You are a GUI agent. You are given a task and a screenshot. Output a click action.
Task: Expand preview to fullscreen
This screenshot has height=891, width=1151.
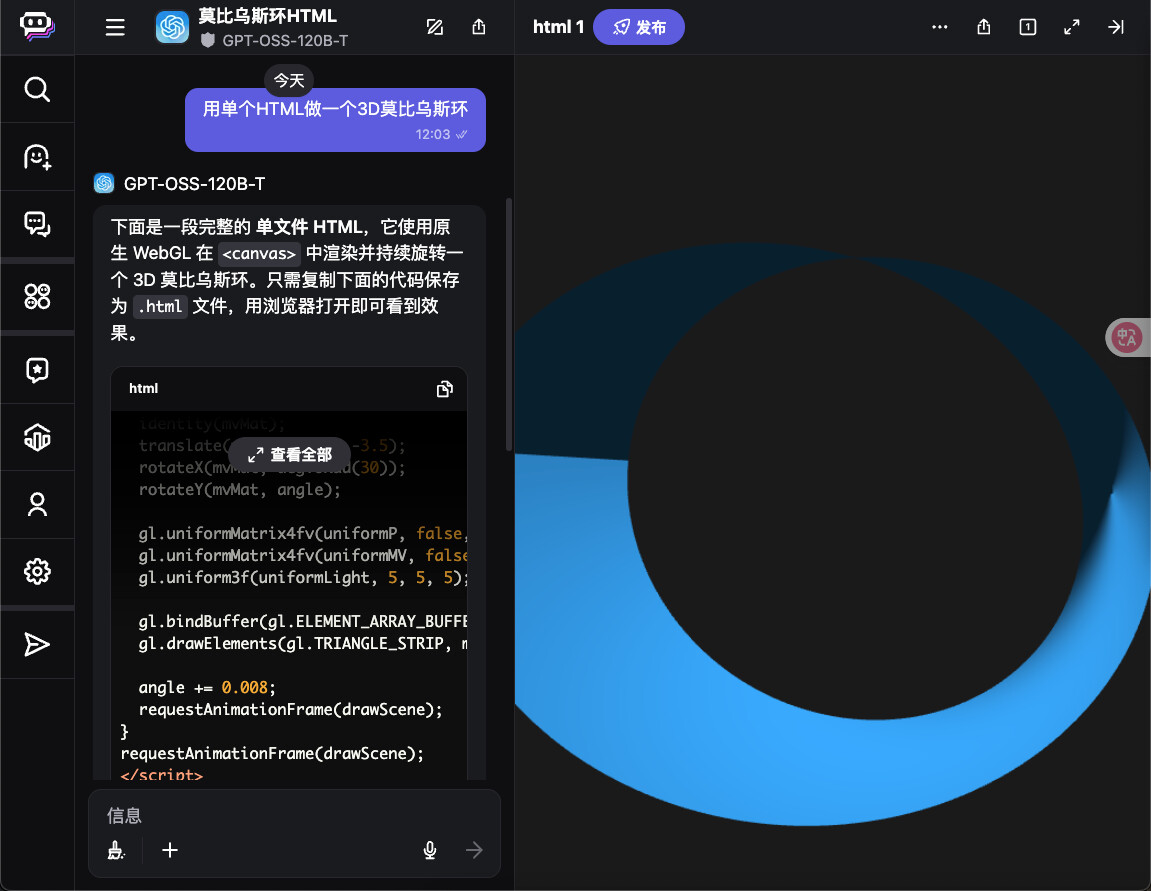1072,27
